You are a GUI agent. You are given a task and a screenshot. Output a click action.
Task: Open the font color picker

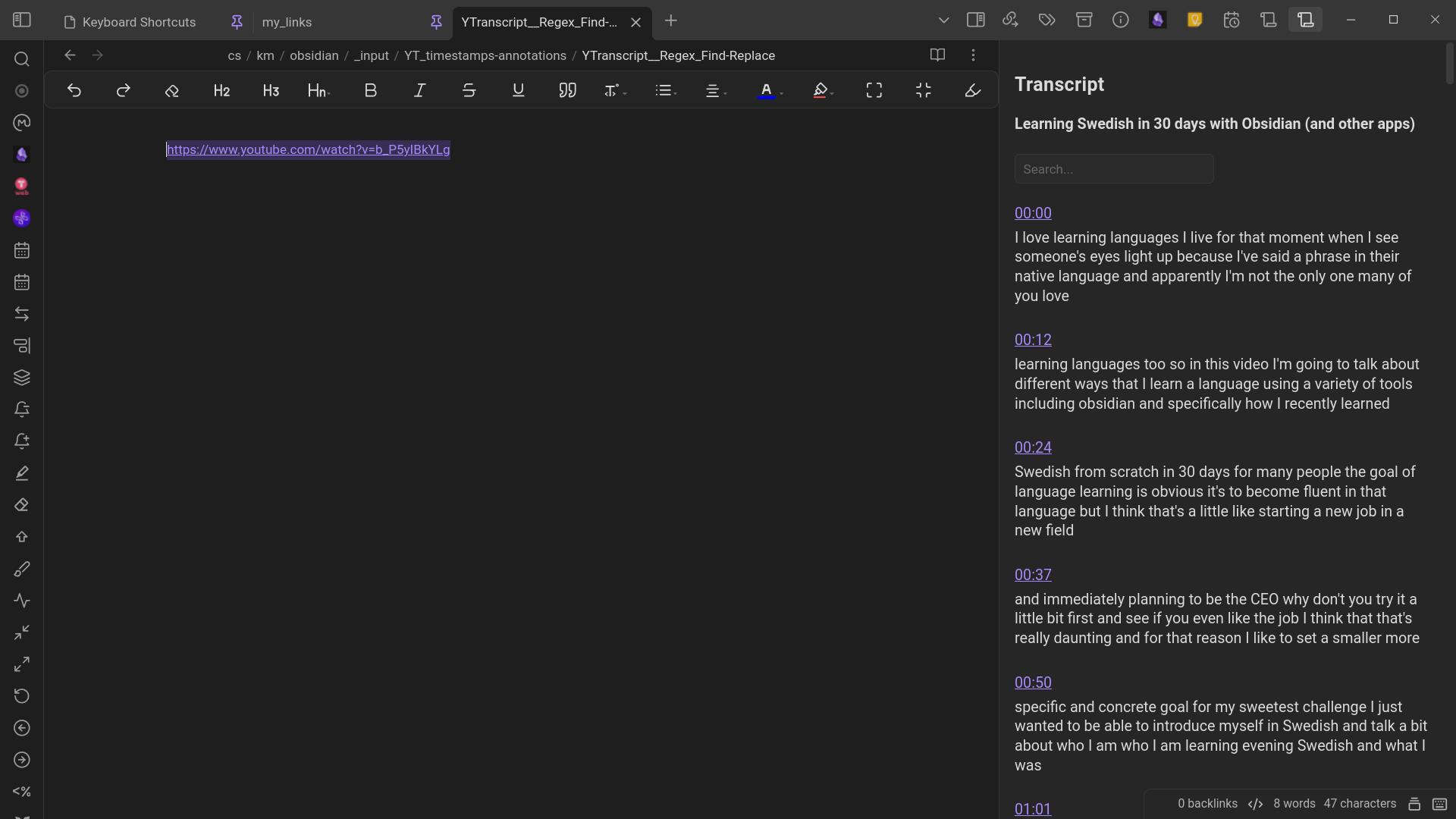767,91
